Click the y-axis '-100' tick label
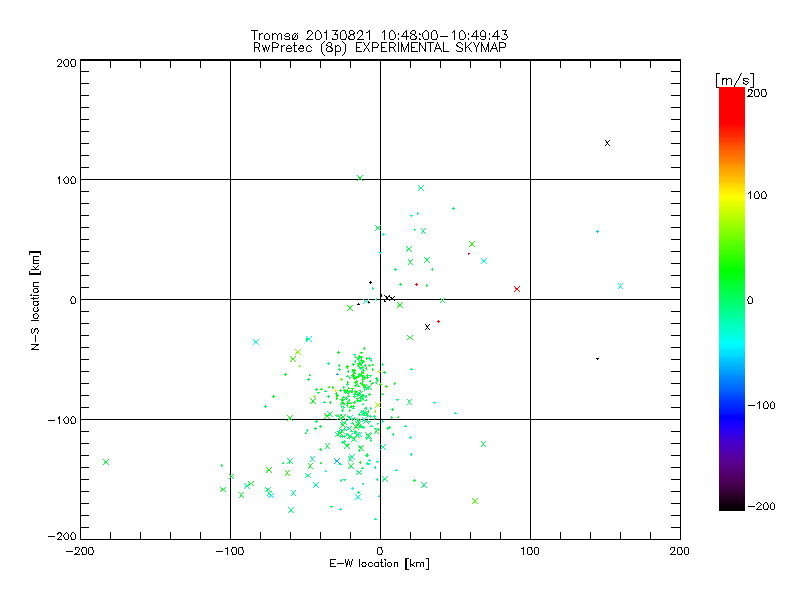Viewport: 800px width, 600px height. tap(62, 420)
